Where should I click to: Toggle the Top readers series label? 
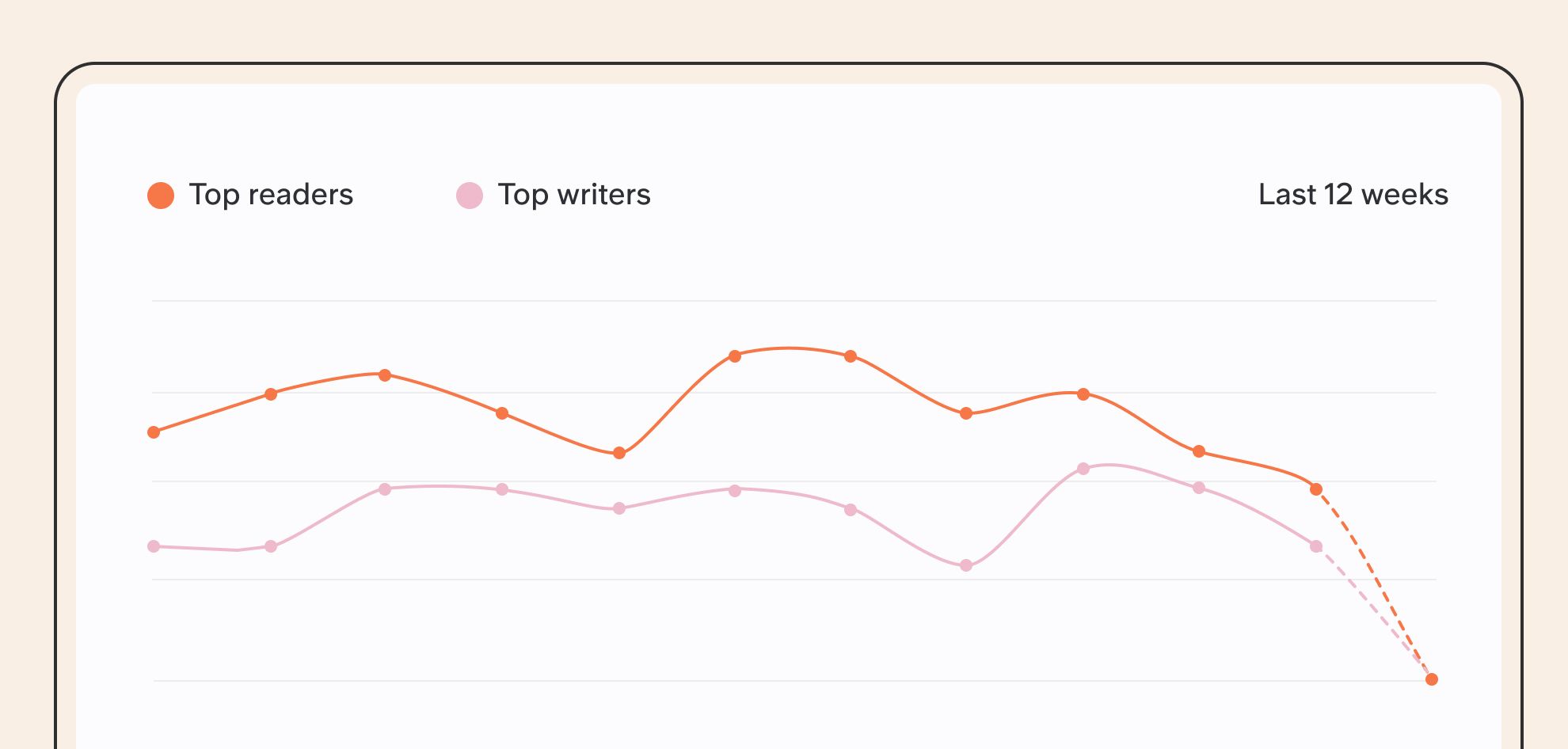point(271,195)
